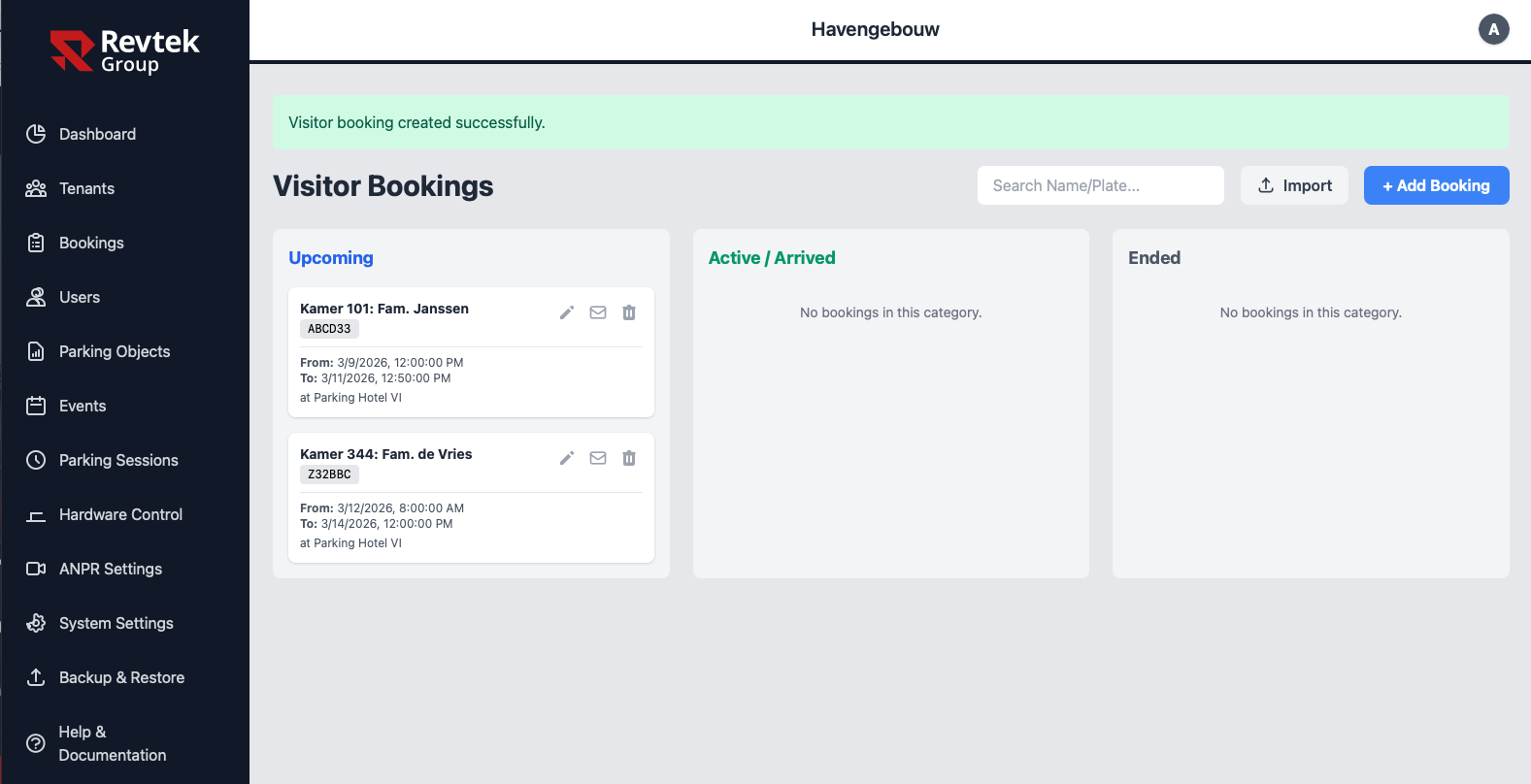Open user avatar menu in header

coord(1493,29)
